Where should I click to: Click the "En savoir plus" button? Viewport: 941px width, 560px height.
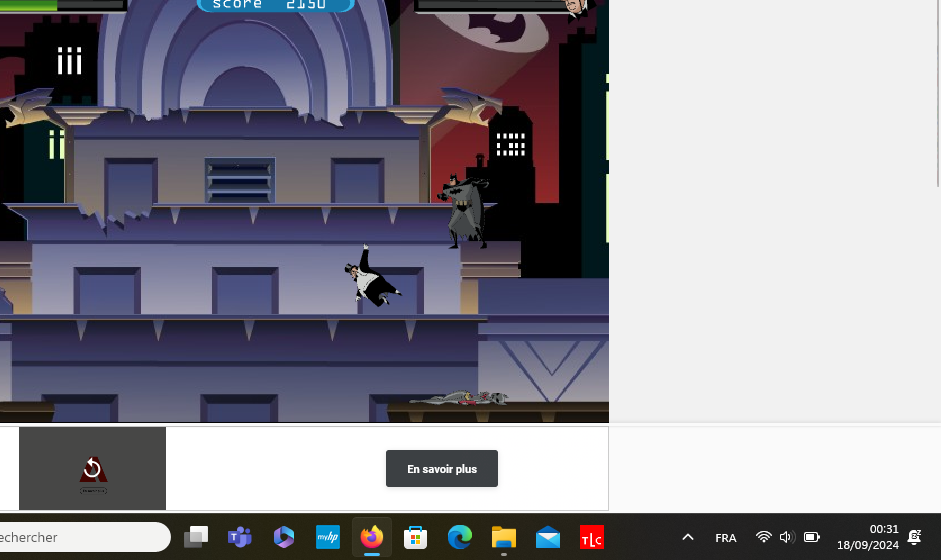(x=441, y=469)
